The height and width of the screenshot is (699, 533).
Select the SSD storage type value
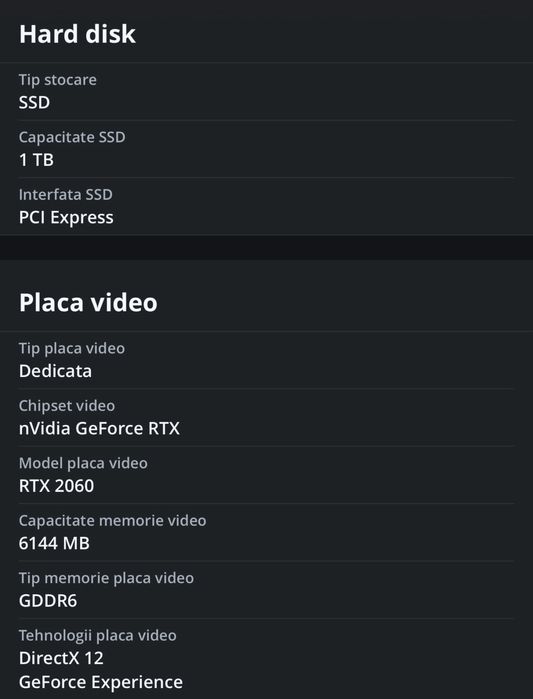pos(34,103)
